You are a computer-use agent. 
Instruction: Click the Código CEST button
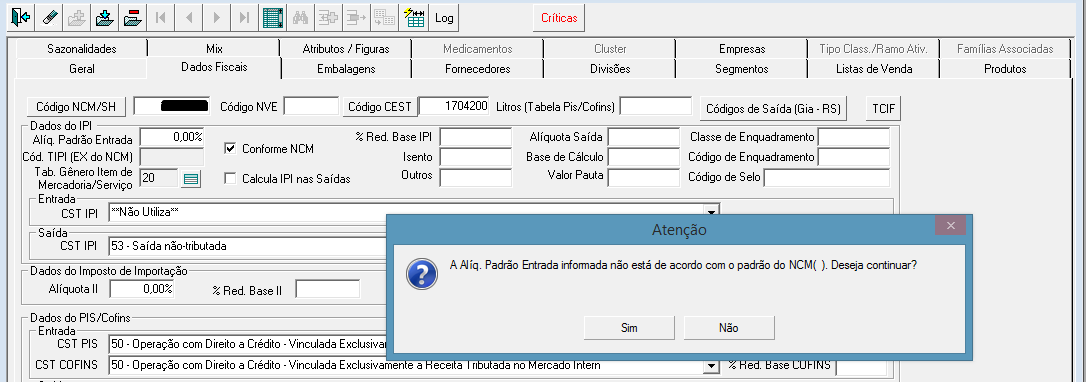tap(379, 107)
